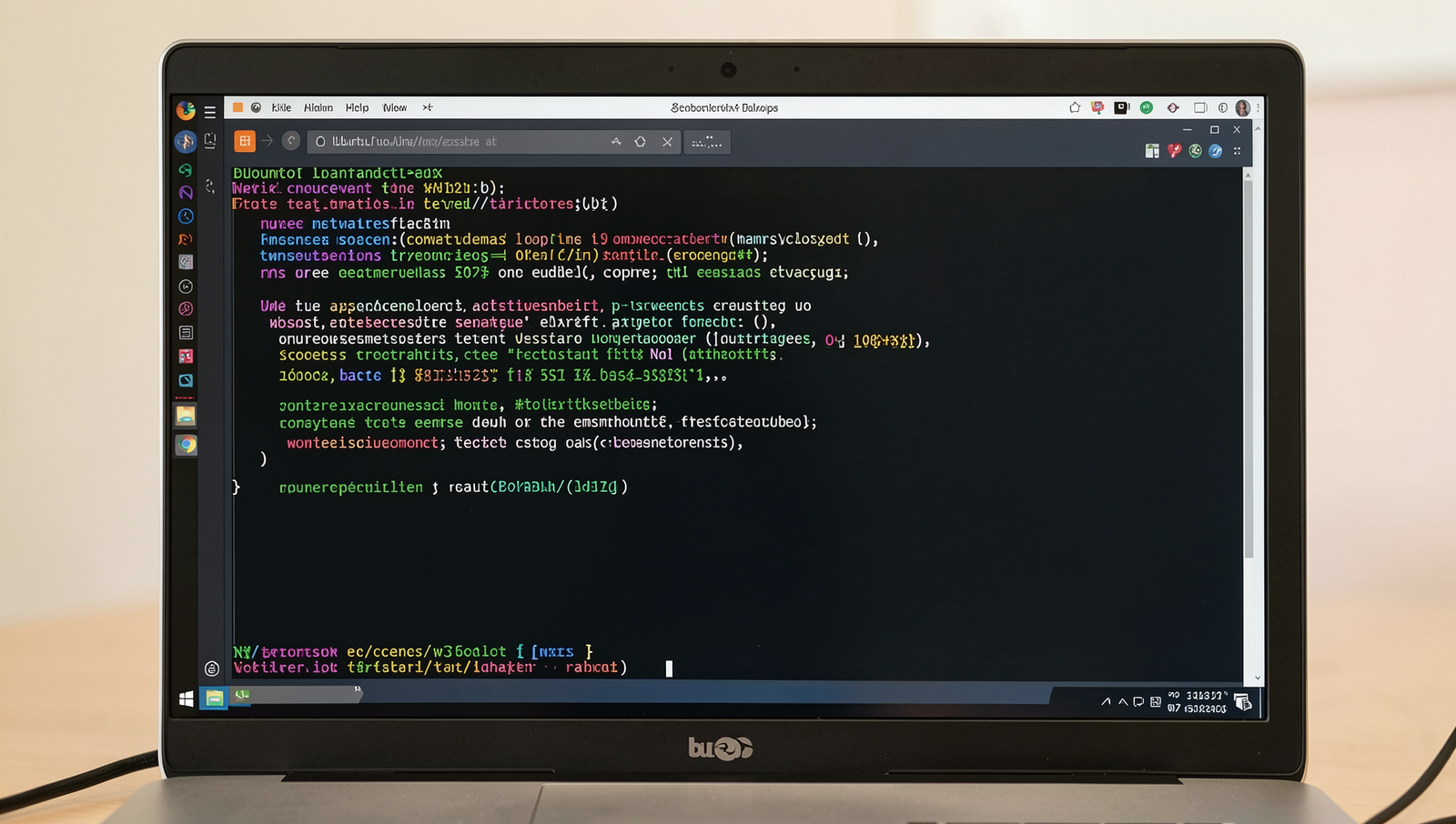Click the sidebar panel icon in top bar
Image resolution: width=1456 pixels, height=824 pixels.
click(1200, 107)
